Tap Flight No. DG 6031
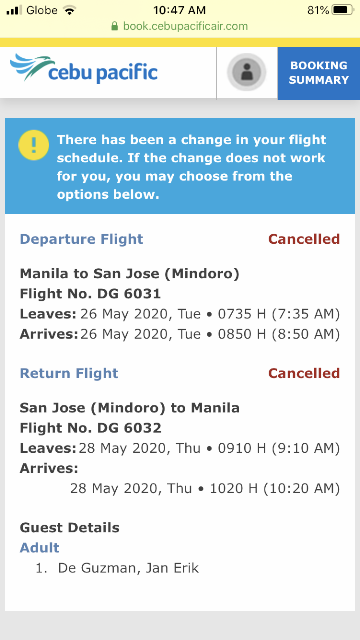This screenshot has height=640, width=360. point(90,293)
